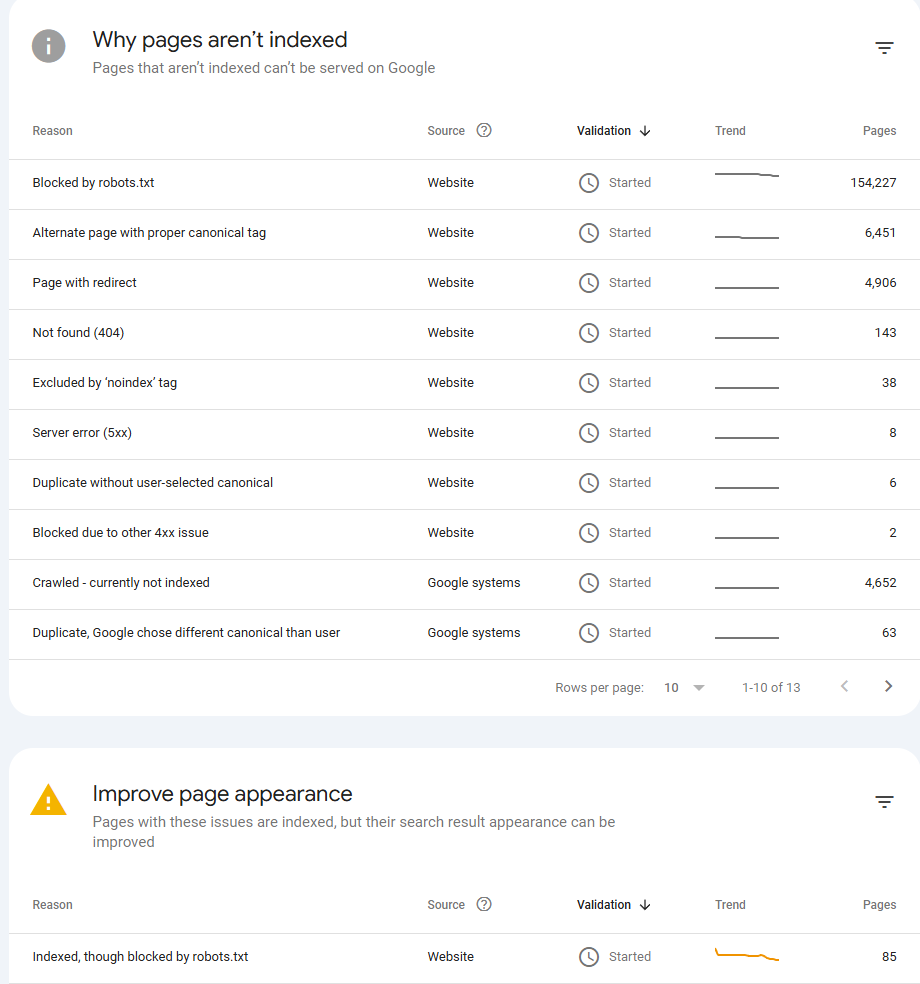Click validation clock icon in Not found (404) row

click(589, 333)
